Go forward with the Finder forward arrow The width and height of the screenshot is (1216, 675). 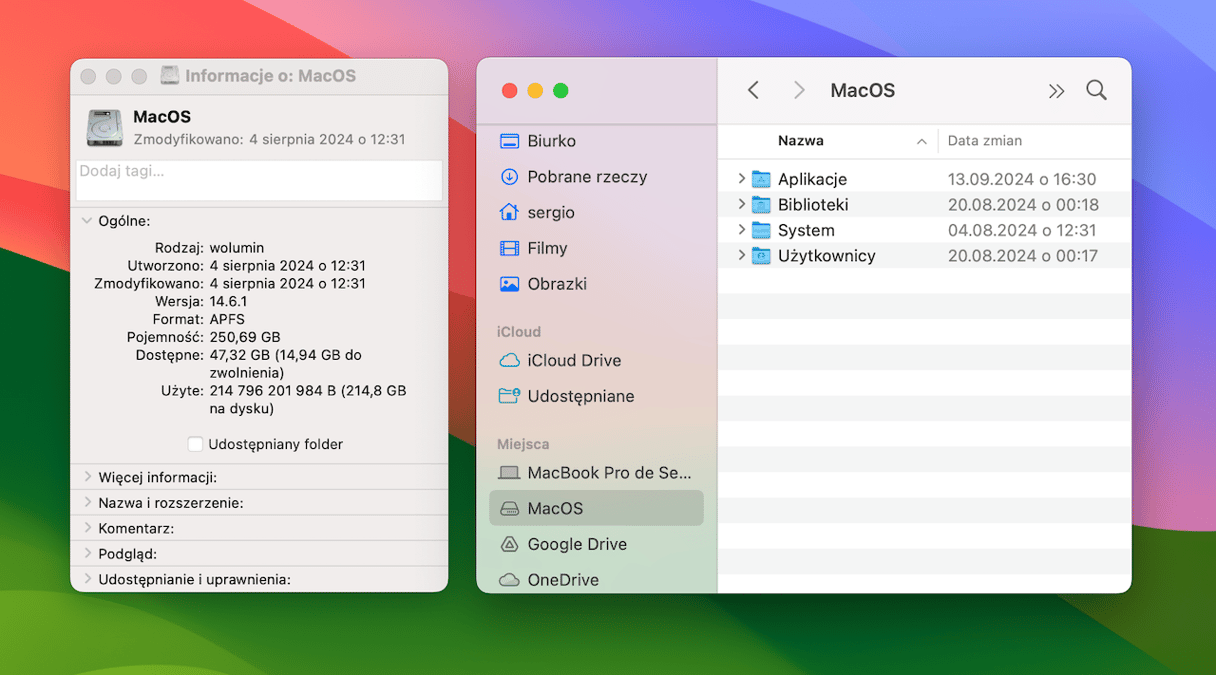(799, 91)
